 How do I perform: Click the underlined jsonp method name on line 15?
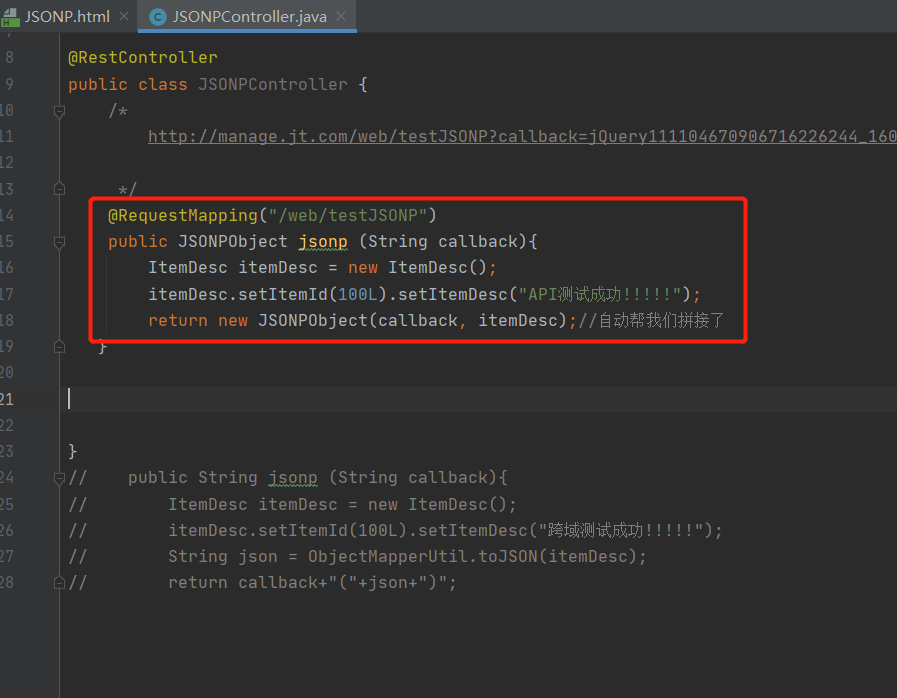(323, 241)
